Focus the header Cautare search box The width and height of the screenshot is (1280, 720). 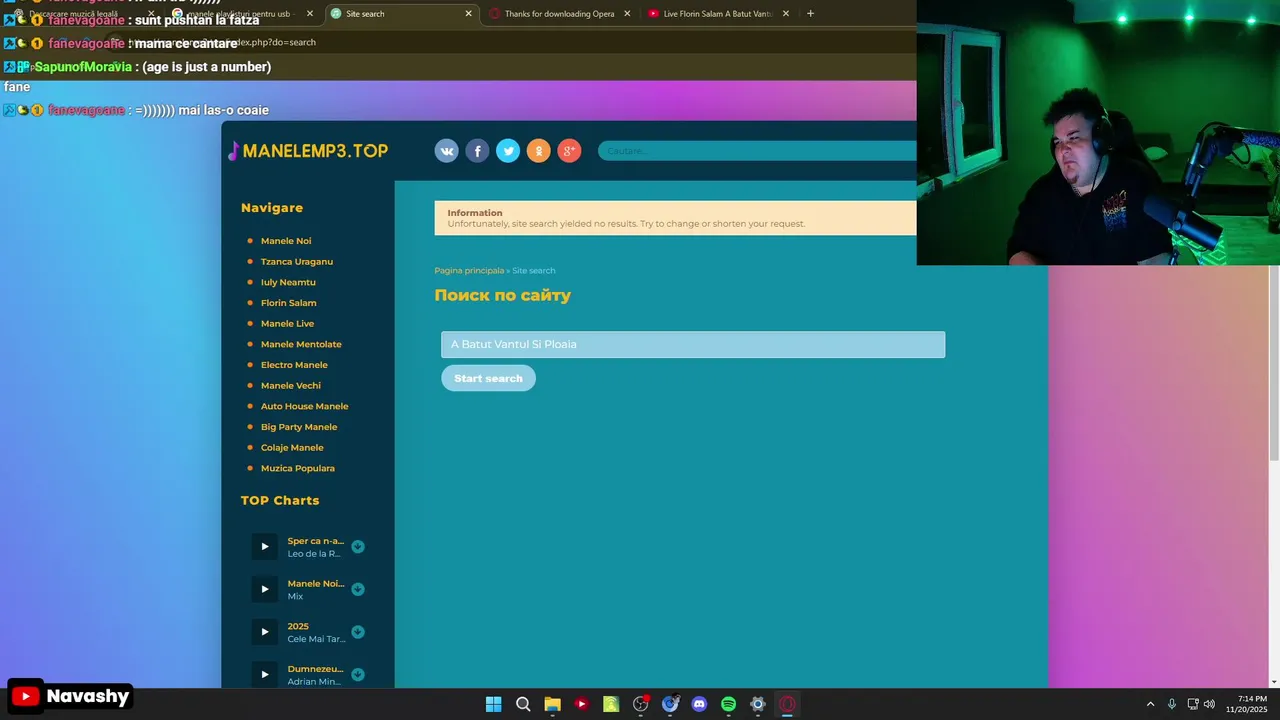tap(757, 151)
